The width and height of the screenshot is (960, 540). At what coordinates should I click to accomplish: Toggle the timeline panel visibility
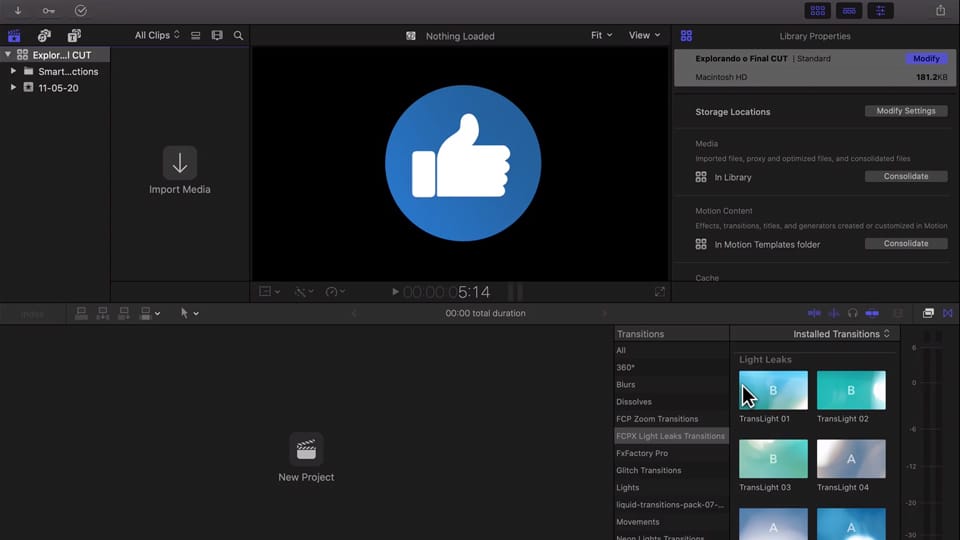(849, 10)
